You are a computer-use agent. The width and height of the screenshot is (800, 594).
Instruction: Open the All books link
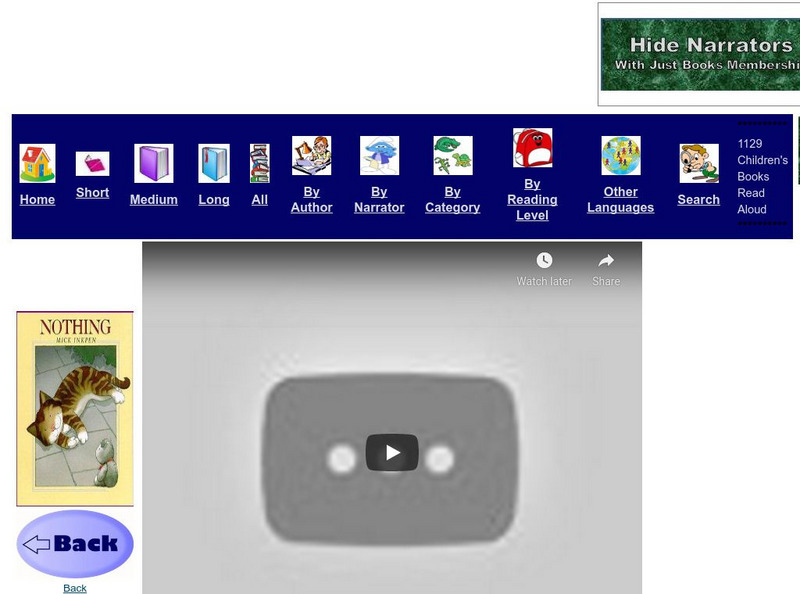click(x=260, y=200)
